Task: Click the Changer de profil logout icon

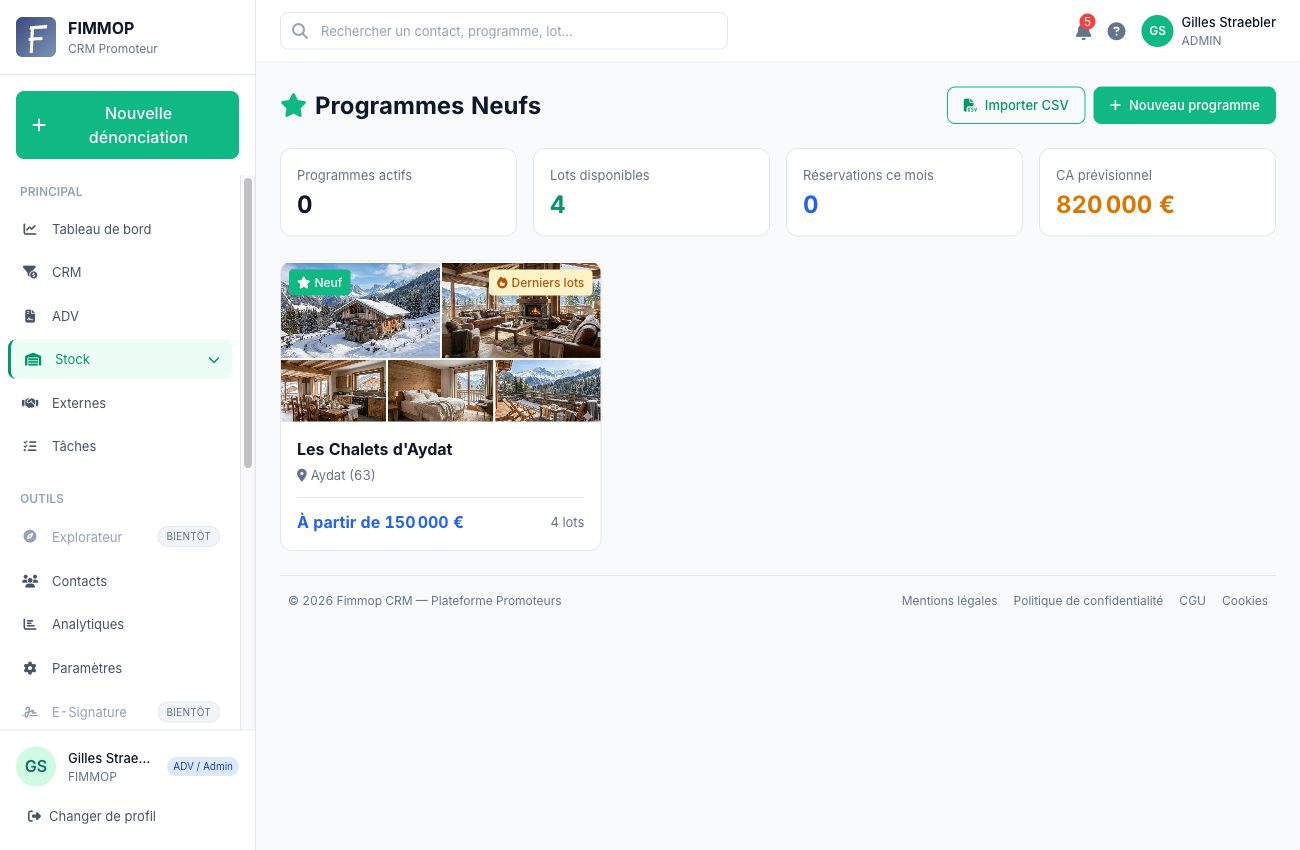Action: (34, 816)
